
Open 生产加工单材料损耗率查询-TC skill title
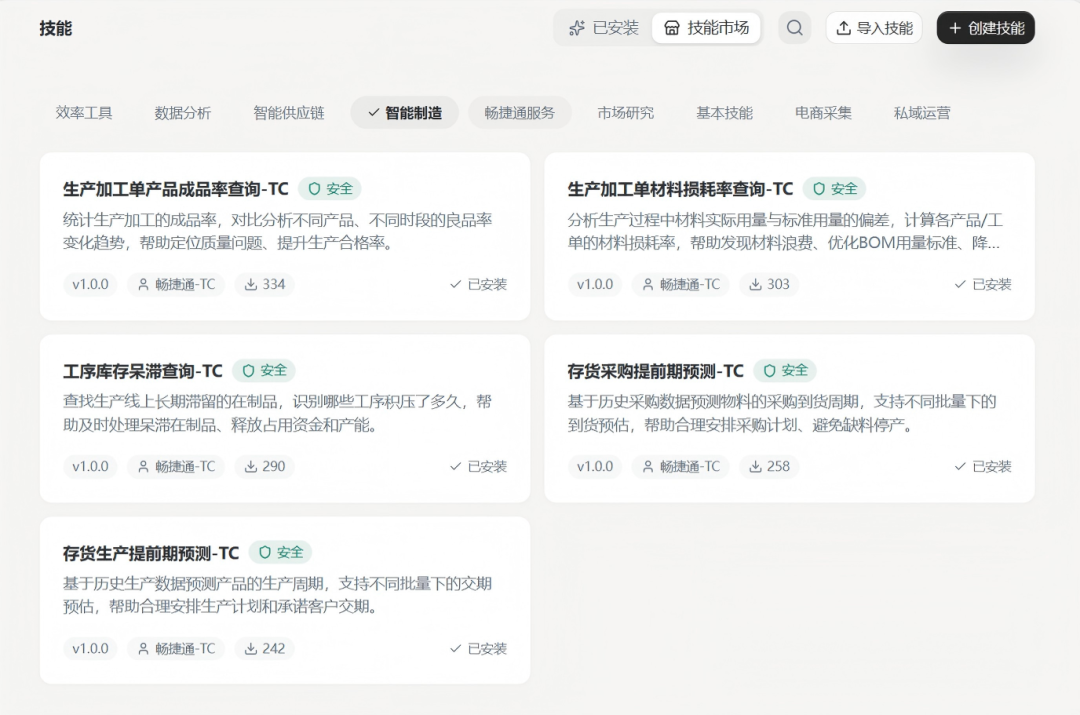[681, 189]
